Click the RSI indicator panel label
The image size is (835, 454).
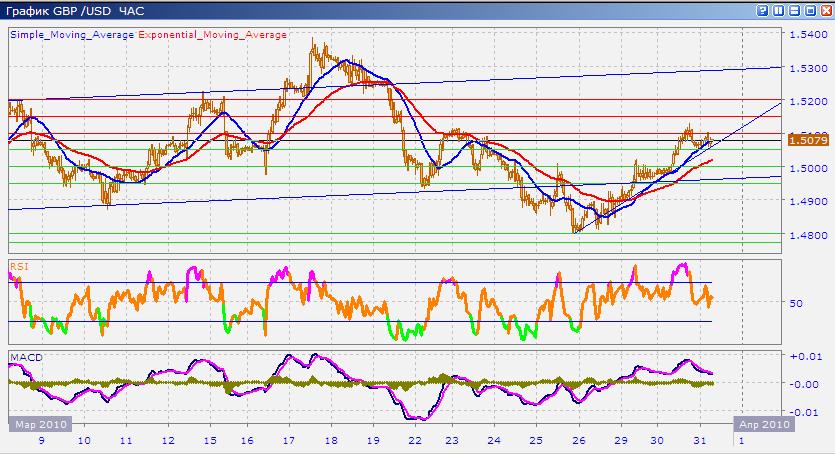[18, 266]
